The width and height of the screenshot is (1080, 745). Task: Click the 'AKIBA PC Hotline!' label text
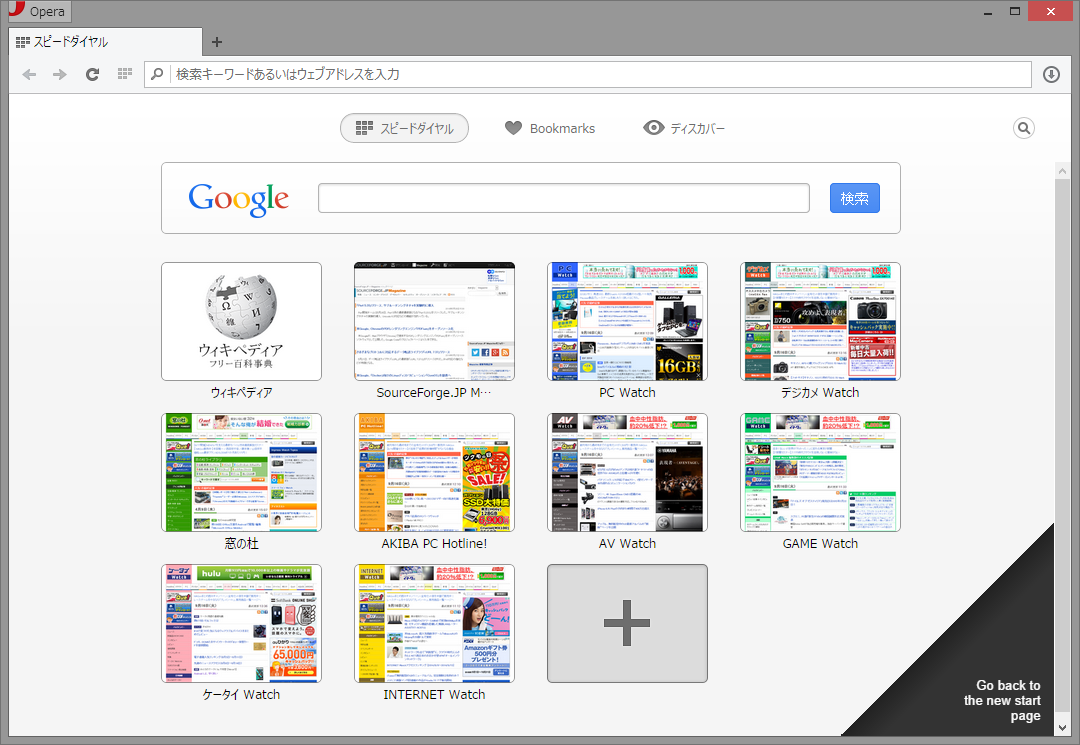pyautogui.click(x=435, y=543)
